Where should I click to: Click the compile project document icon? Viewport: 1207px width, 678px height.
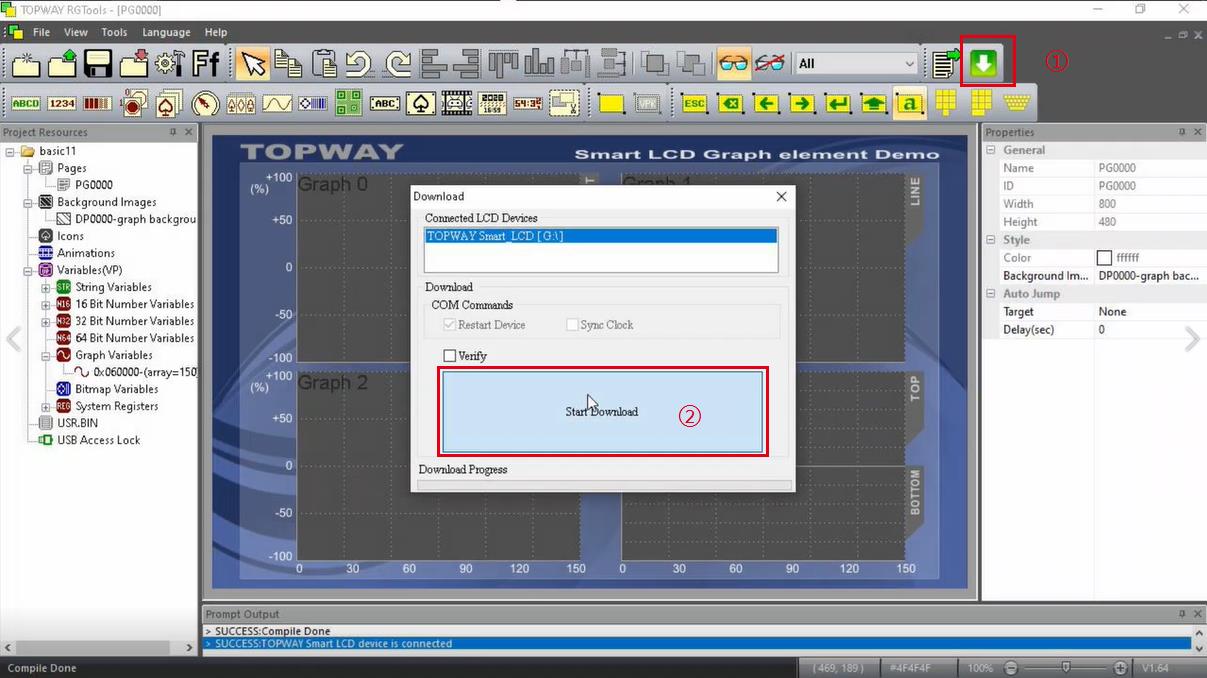click(945, 63)
